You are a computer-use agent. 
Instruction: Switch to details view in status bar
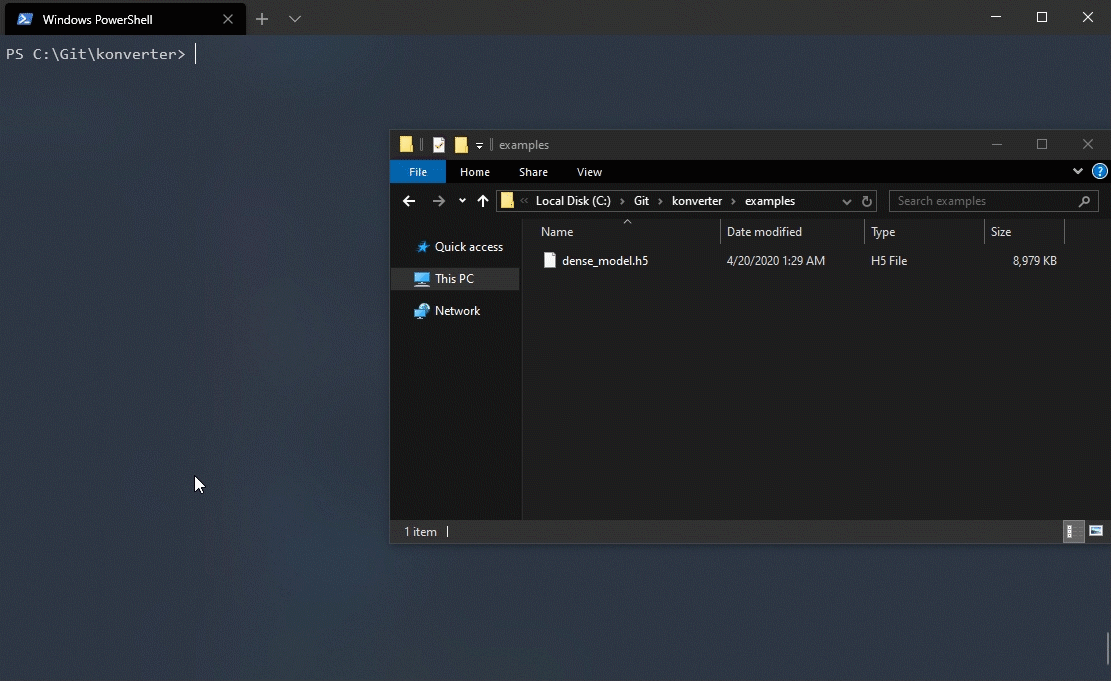tap(1071, 531)
